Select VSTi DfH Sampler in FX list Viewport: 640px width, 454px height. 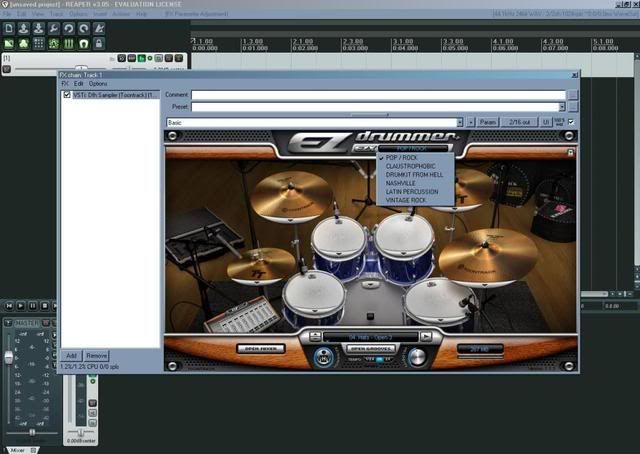pyautogui.click(x=115, y=95)
